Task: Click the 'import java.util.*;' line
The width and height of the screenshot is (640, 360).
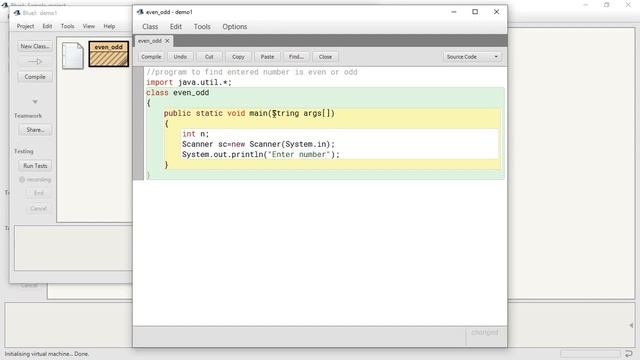Action: pos(189,82)
